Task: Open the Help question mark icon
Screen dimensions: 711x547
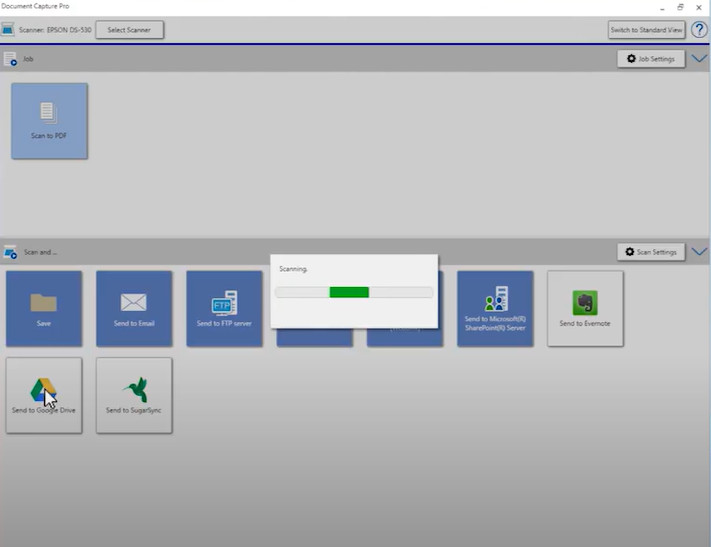Action: [699, 30]
